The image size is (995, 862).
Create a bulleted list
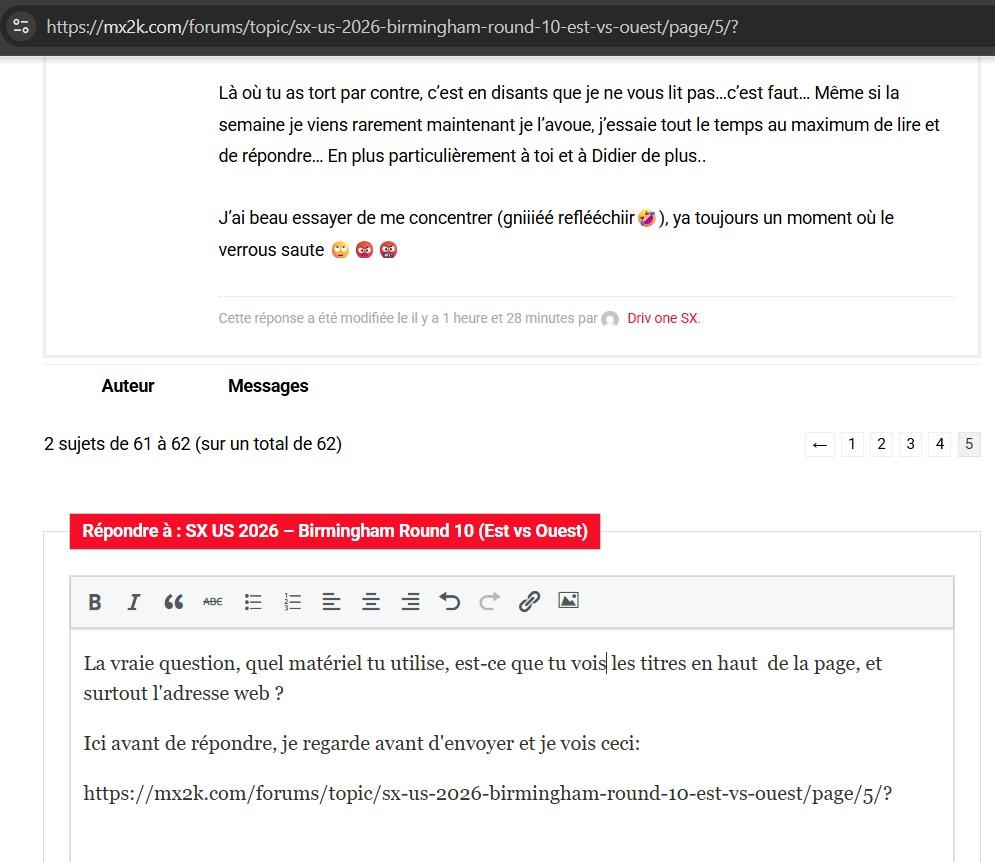(x=253, y=602)
